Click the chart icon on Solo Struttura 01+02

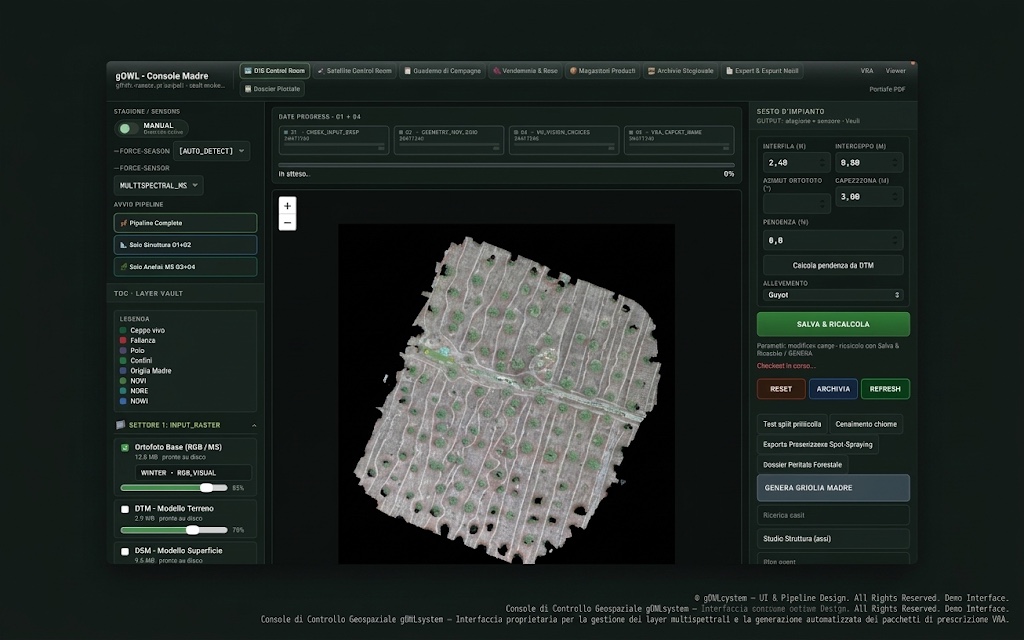click(x=123, y=245)
